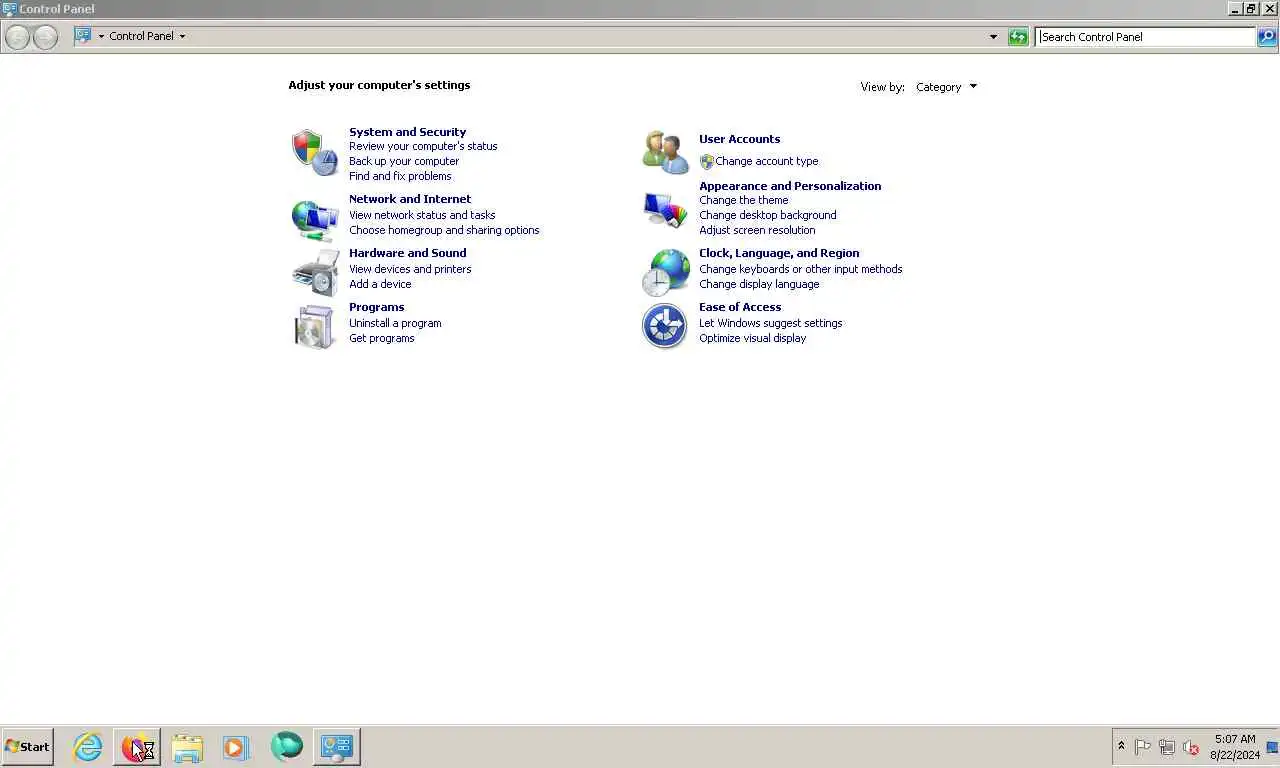Click Change display language
The height and width of the screenshot is (768, 1280).
point(759,284)
